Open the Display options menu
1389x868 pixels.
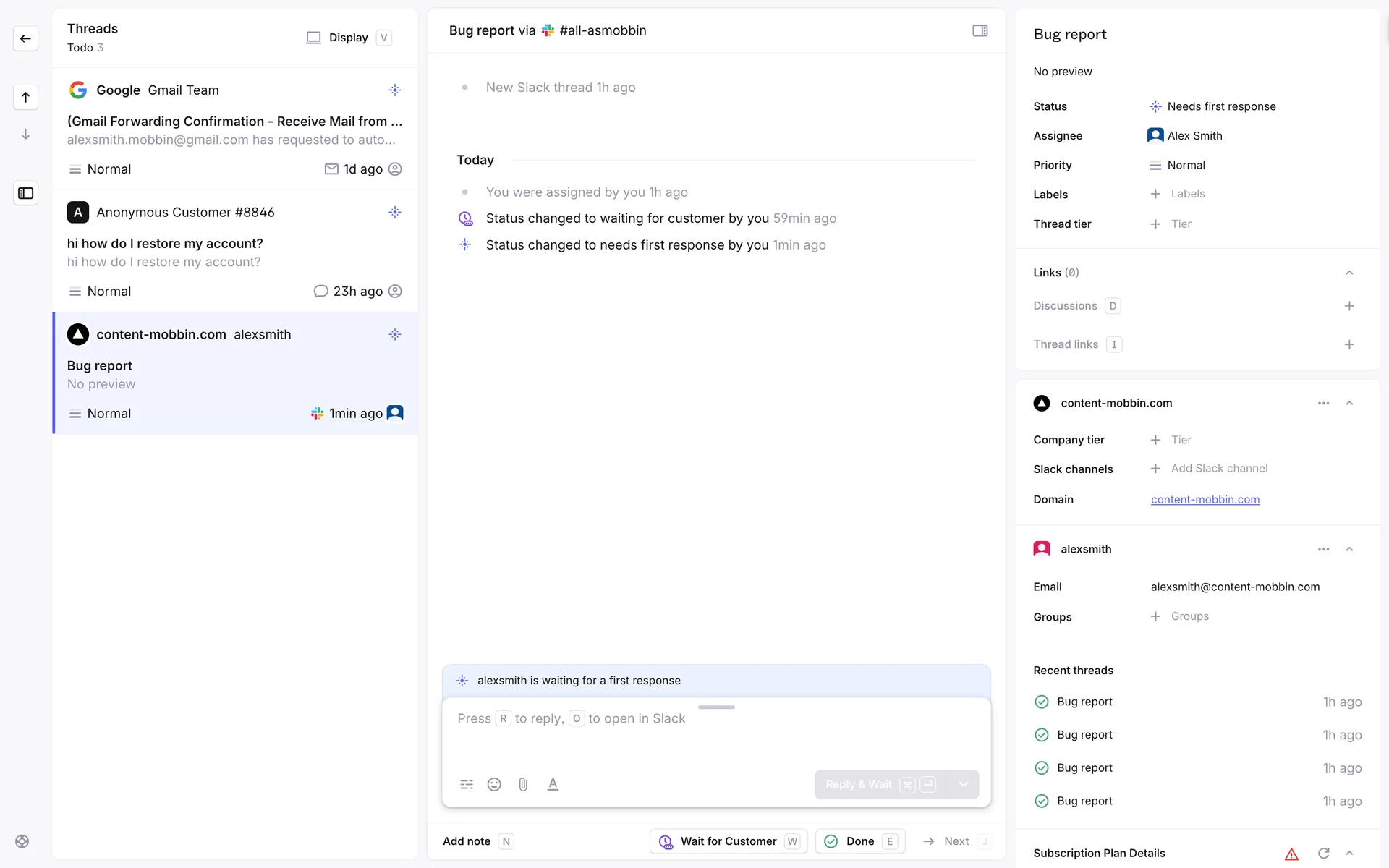(348, 38)
